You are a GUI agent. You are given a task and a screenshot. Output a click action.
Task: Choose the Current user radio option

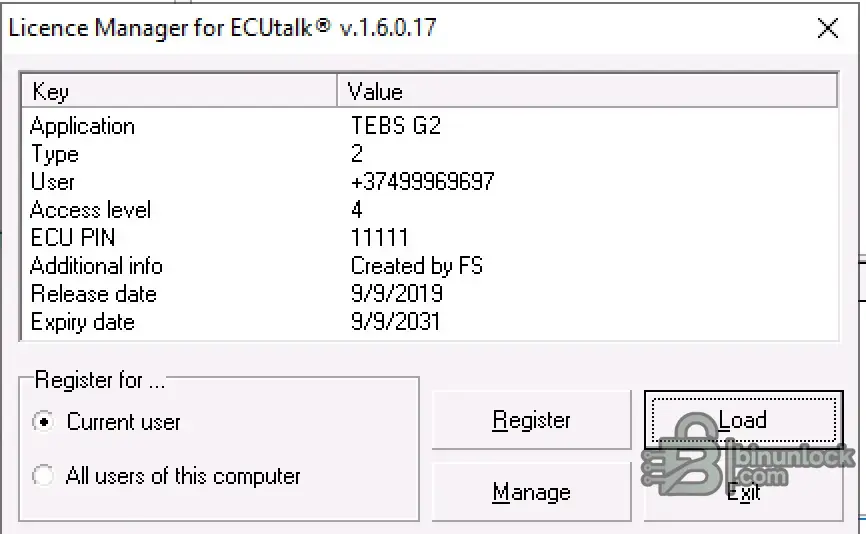[43, 421]
